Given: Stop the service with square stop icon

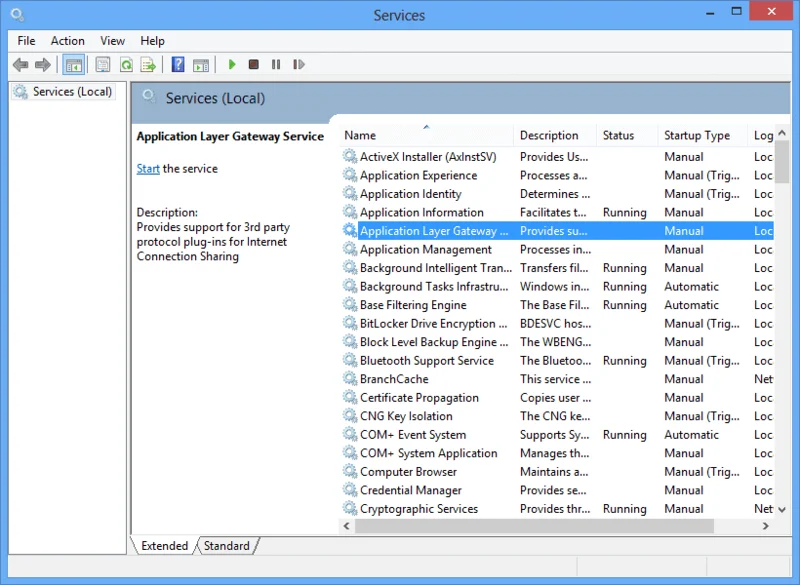Looking at the screenshot, I should pyautogui.click(x=254, y=65).
